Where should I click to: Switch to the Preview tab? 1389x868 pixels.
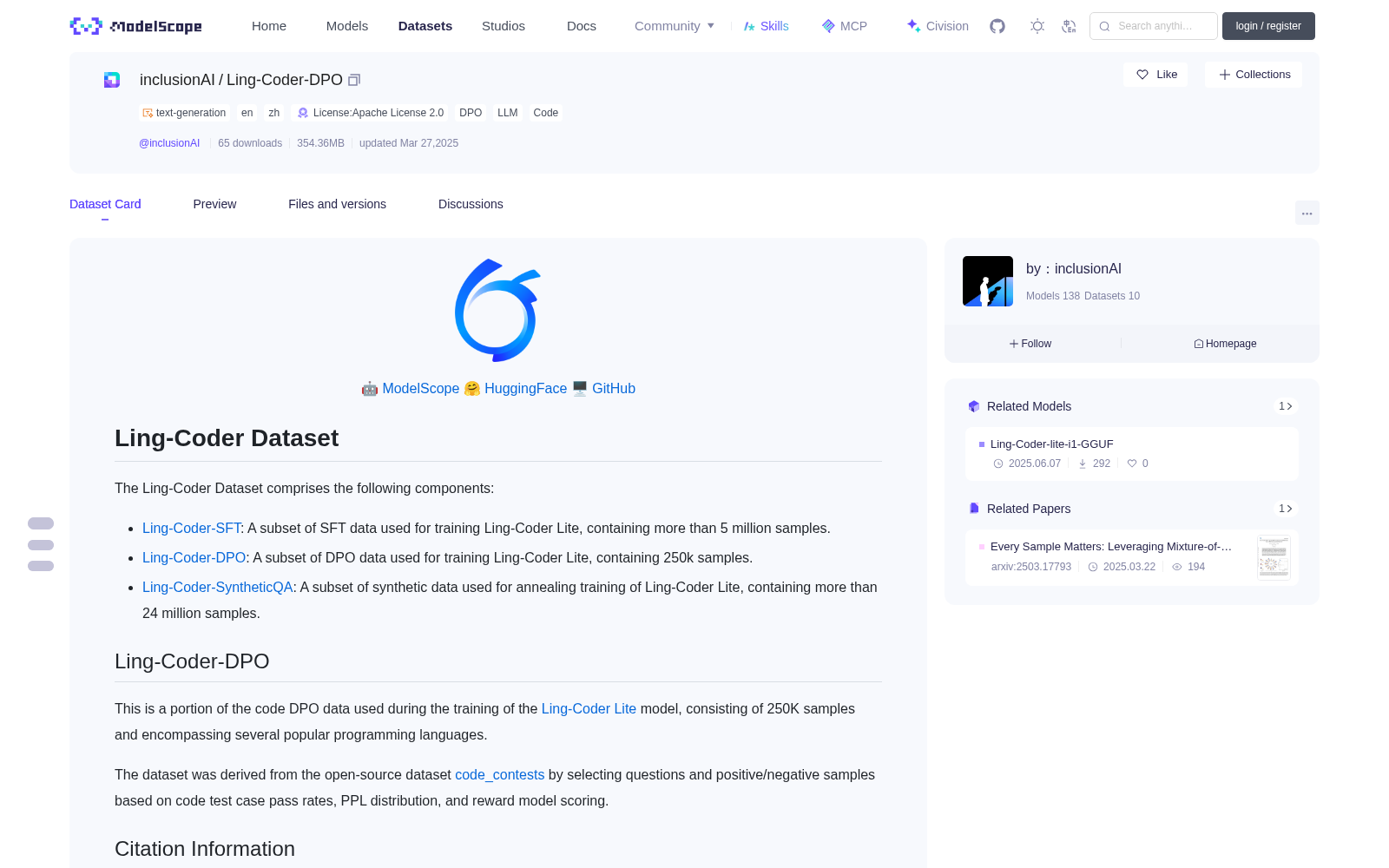[214, 204]
